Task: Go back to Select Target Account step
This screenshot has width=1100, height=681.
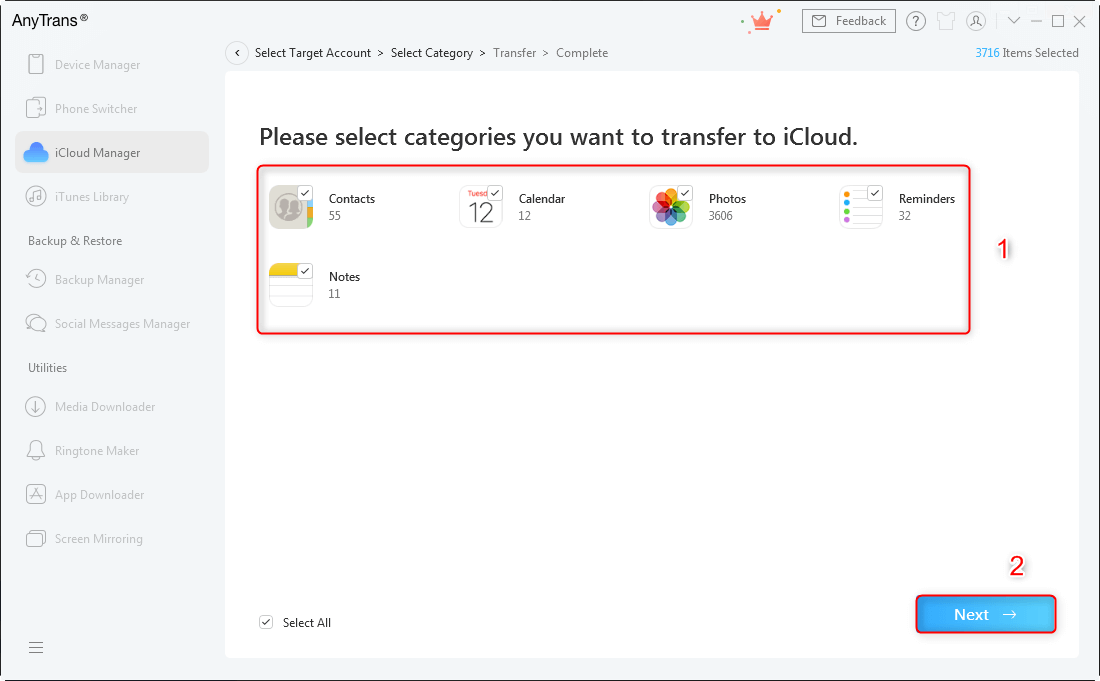Action: 312,53
